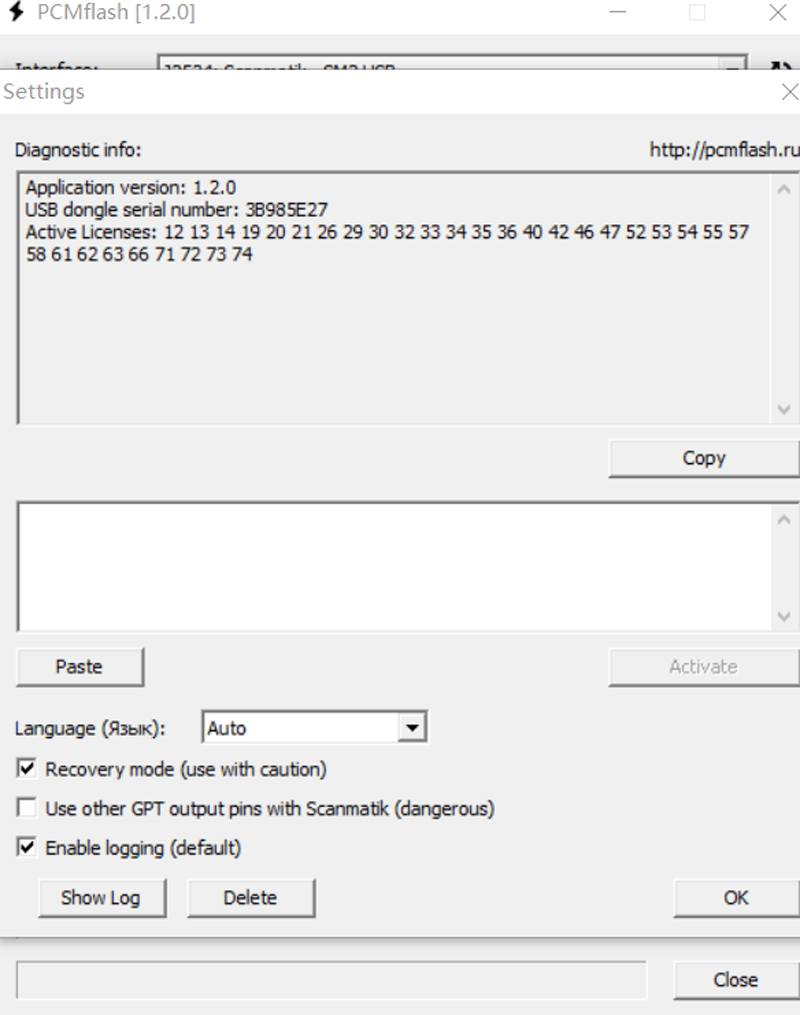Click the Copy button
The height and width of the screenshot is (1015, 800).
(x=704, y=458)
